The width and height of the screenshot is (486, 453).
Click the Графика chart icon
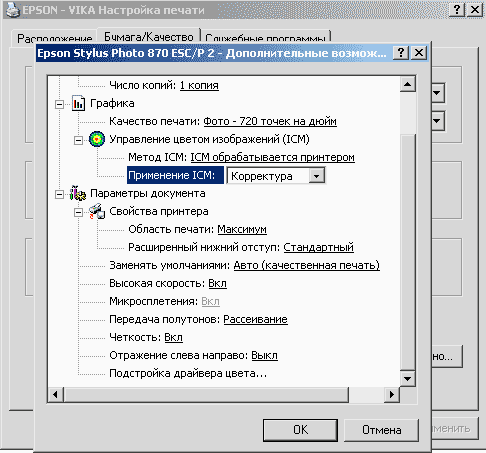click(x=79, y=103)
